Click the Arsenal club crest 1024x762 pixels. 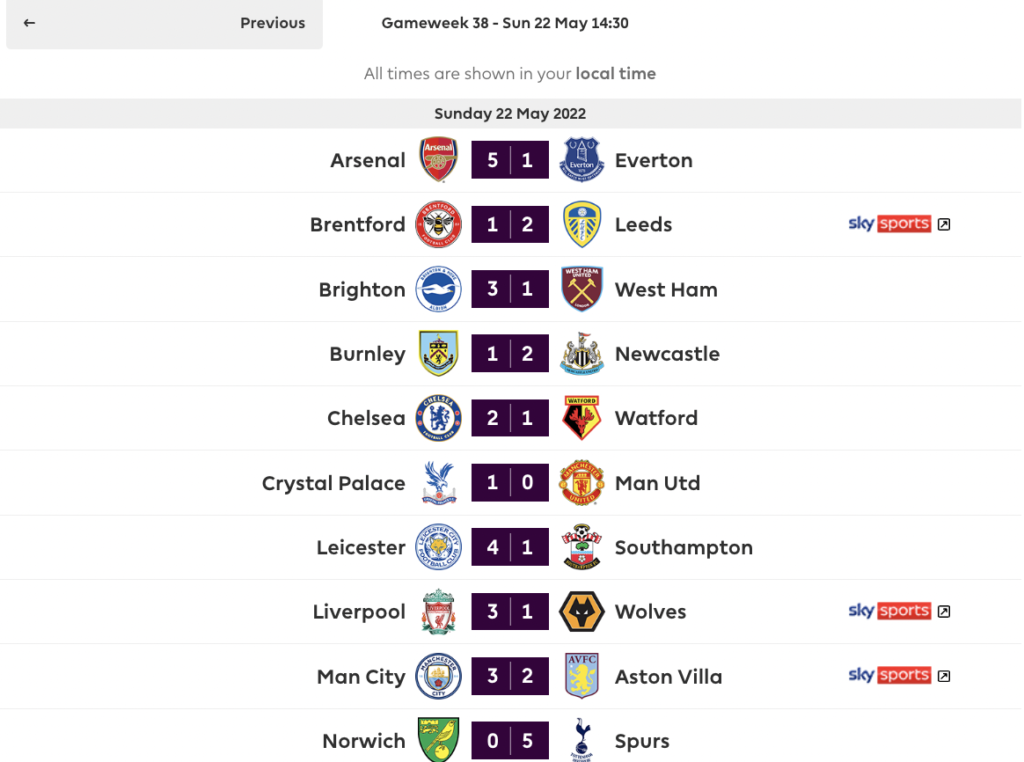point(438,159)
